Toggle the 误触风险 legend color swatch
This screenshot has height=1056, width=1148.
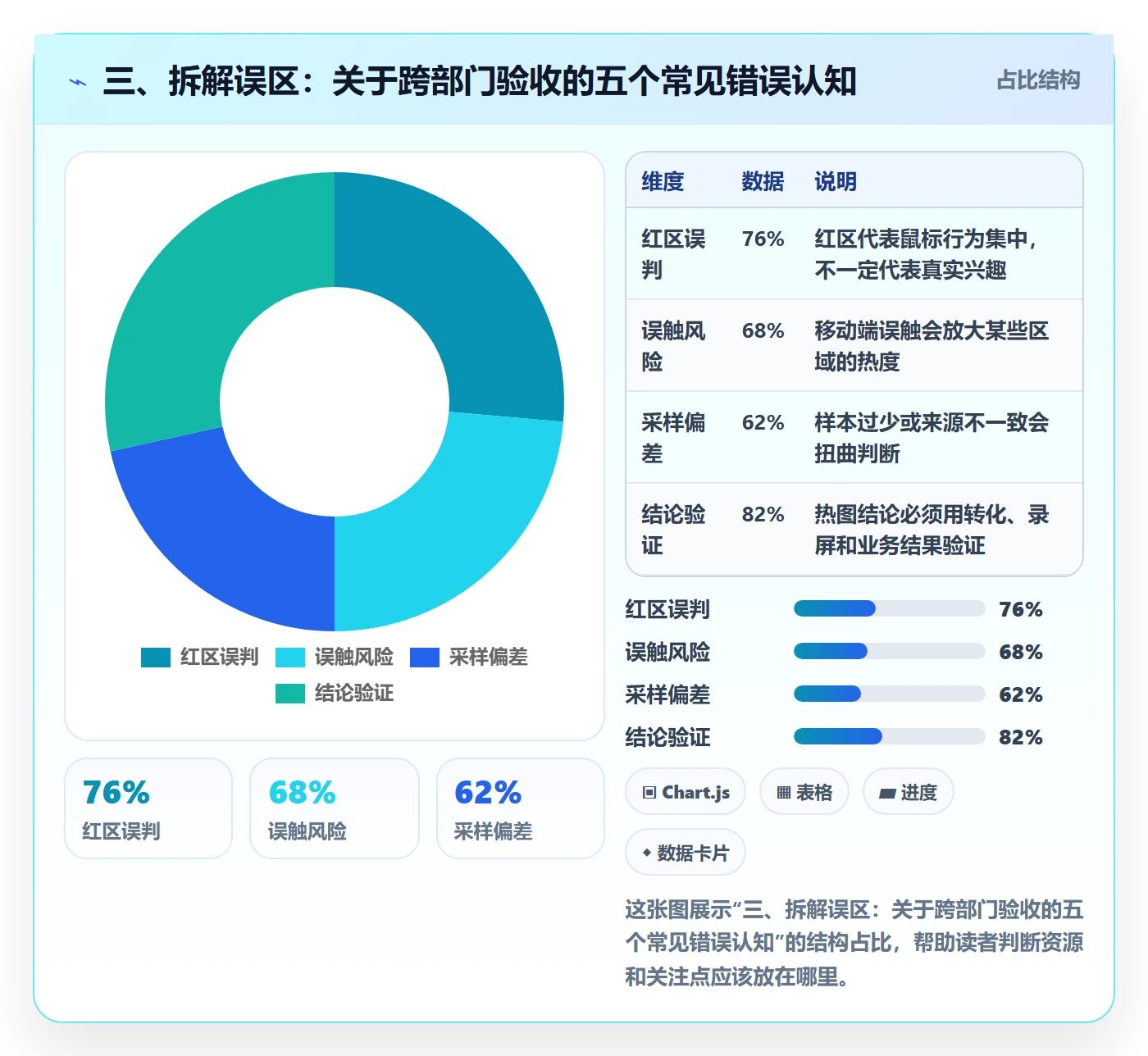[x=290, y=658]
